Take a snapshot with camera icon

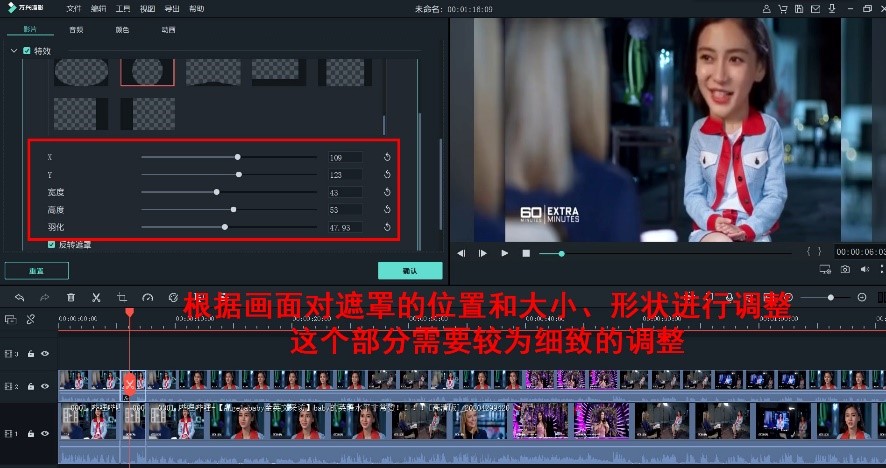pyautogui.click(x=845, y=270)
